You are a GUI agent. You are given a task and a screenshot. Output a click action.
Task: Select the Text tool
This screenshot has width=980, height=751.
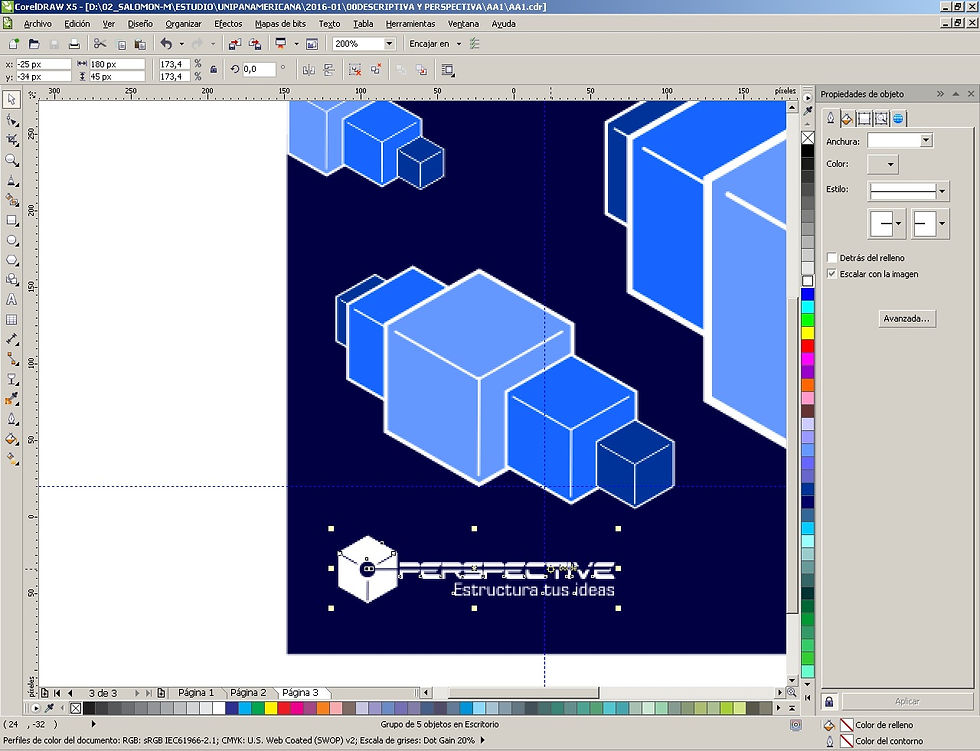(11, 299)
